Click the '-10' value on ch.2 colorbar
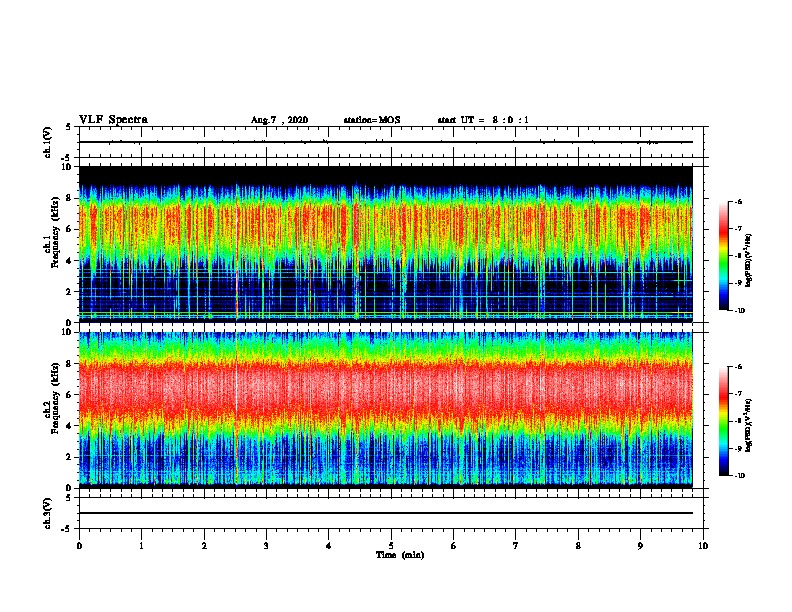This screenshot has width=792, height=612. point(739,476)
